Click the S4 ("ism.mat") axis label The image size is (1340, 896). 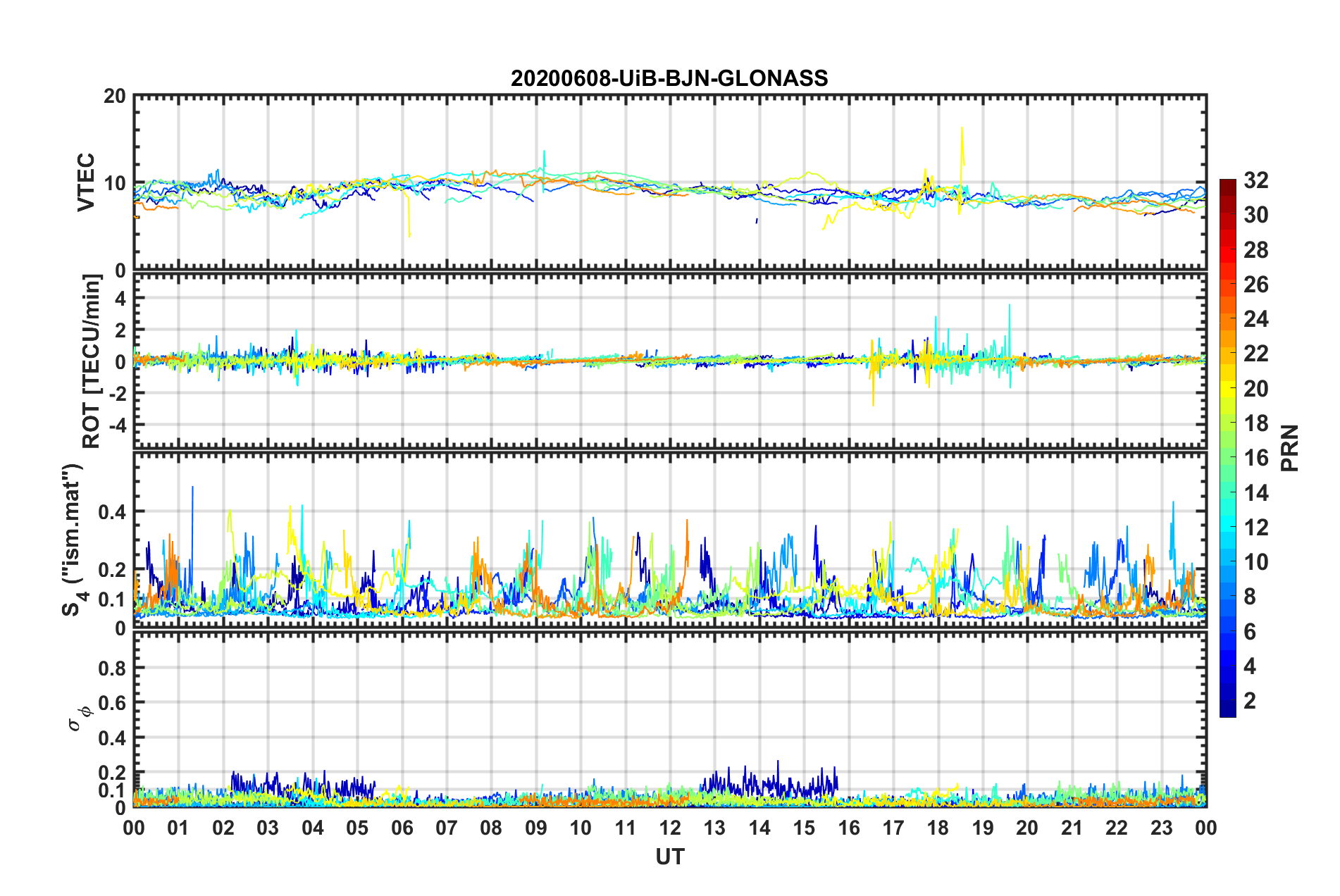(x=73, y=540)
